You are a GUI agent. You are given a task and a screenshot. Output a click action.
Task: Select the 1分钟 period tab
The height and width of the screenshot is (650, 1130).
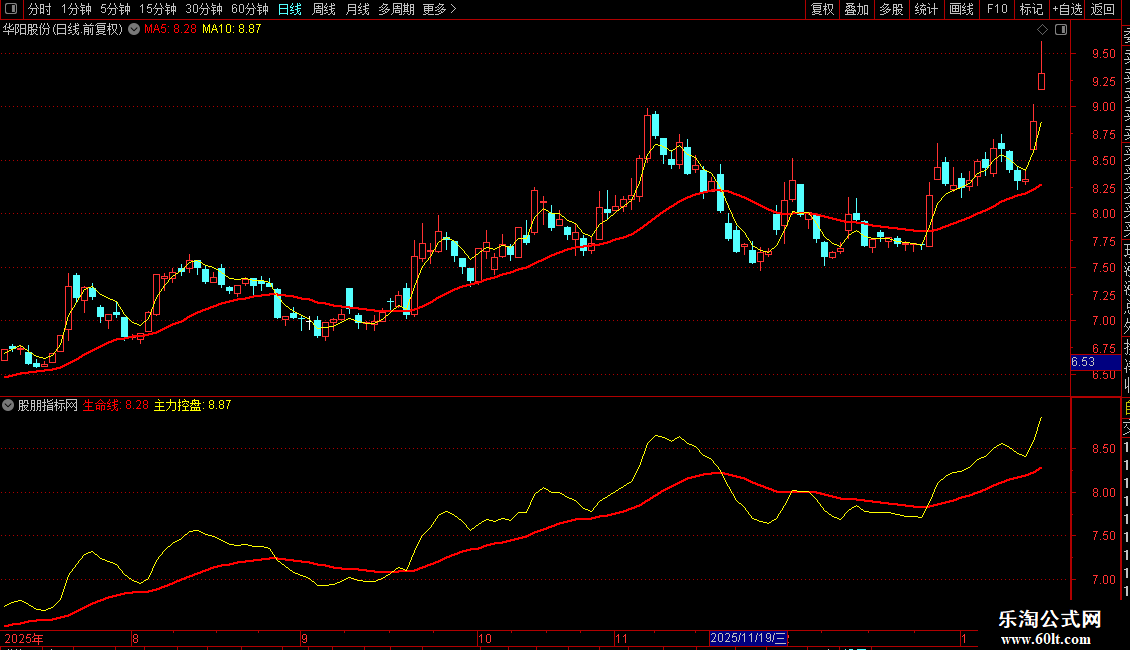coord(76,9)
